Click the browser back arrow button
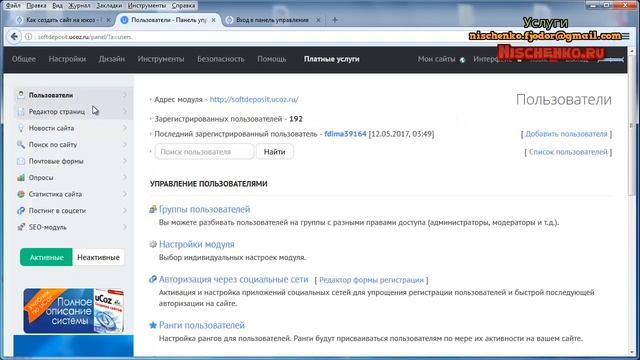The height and width of the screenshot is (360, 640). tap(14, 37)
